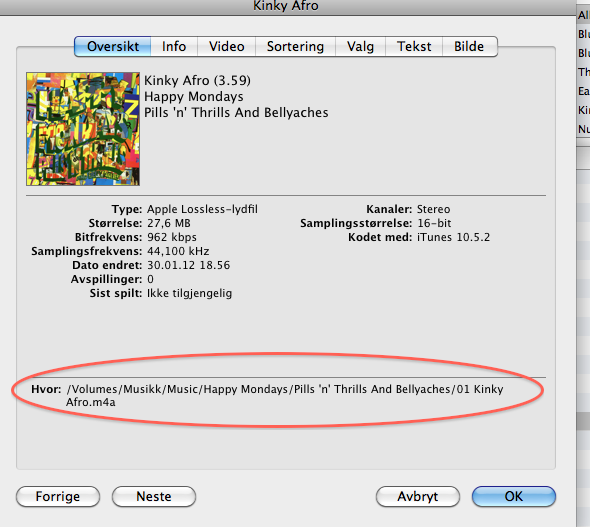Click the song title Kinky Afro (3.59)

pyautogui.click(x=198, y=80)
